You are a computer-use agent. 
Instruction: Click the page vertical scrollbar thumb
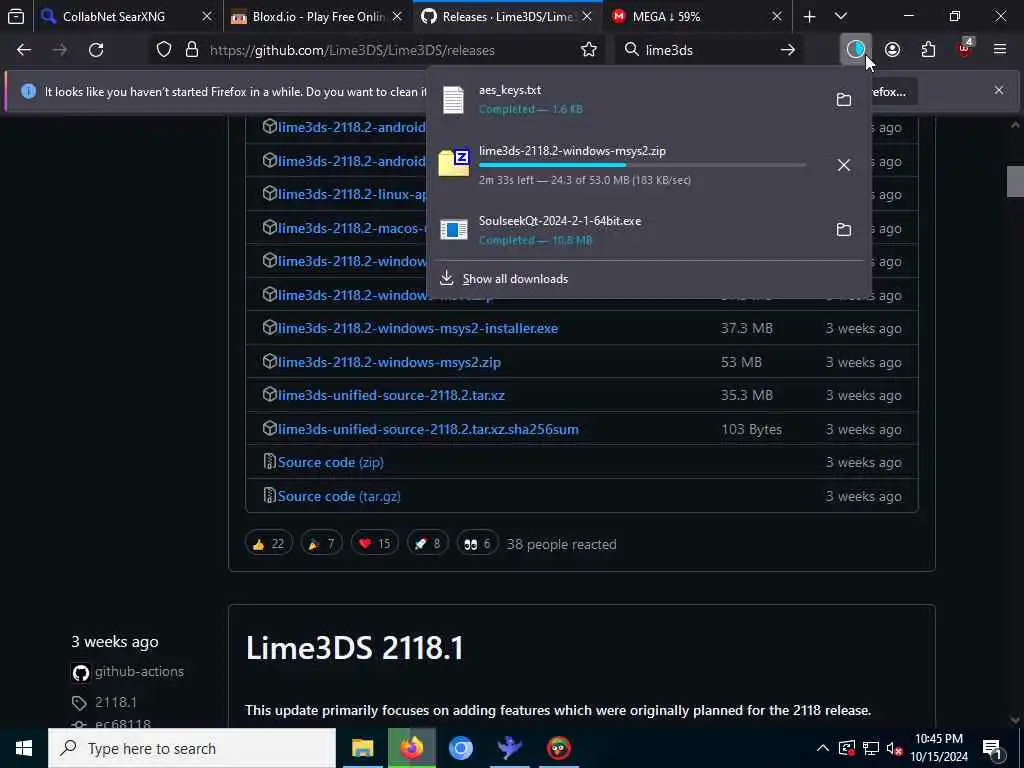(1015, 182)
